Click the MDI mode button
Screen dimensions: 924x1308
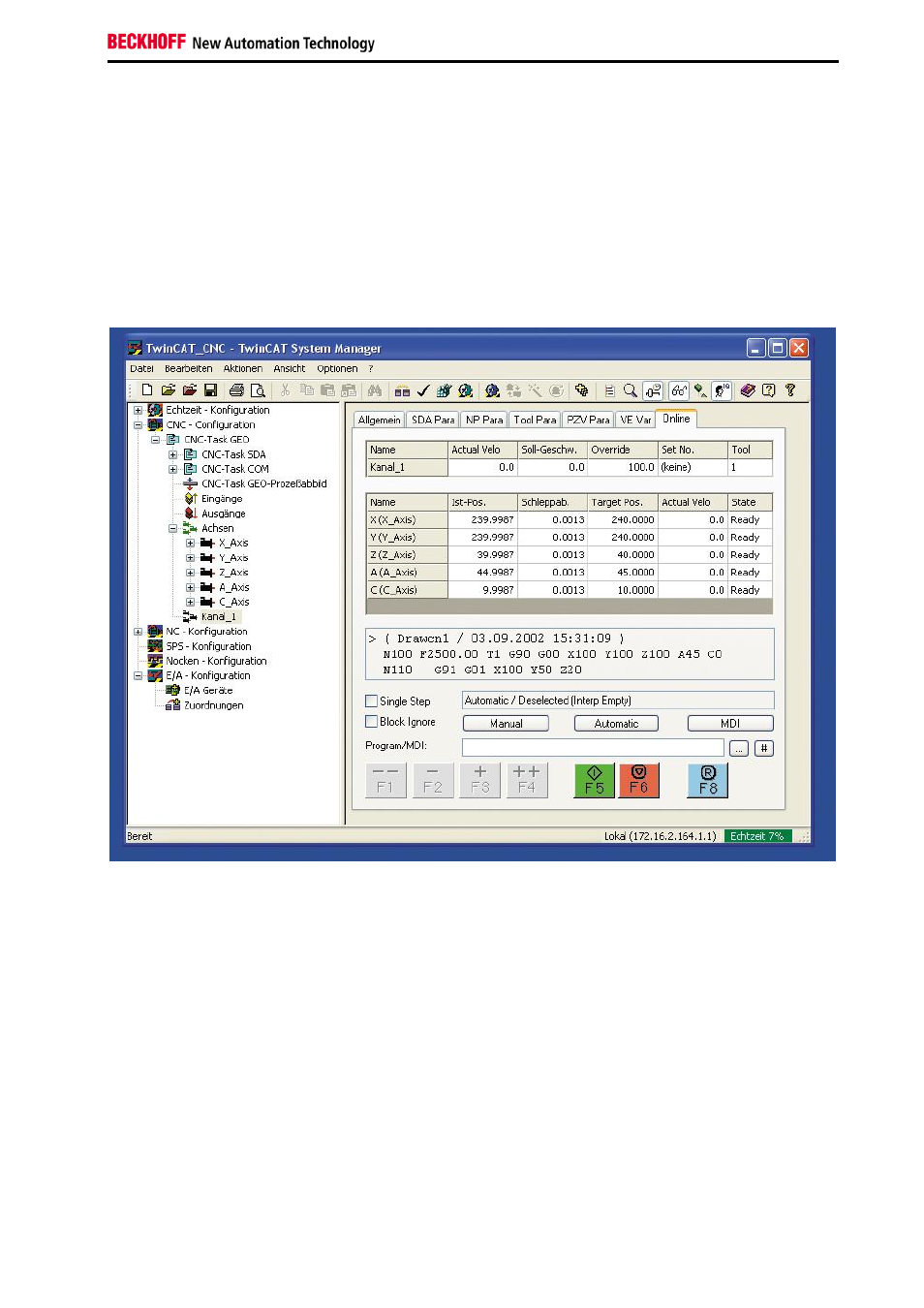[x=729, y=724]
